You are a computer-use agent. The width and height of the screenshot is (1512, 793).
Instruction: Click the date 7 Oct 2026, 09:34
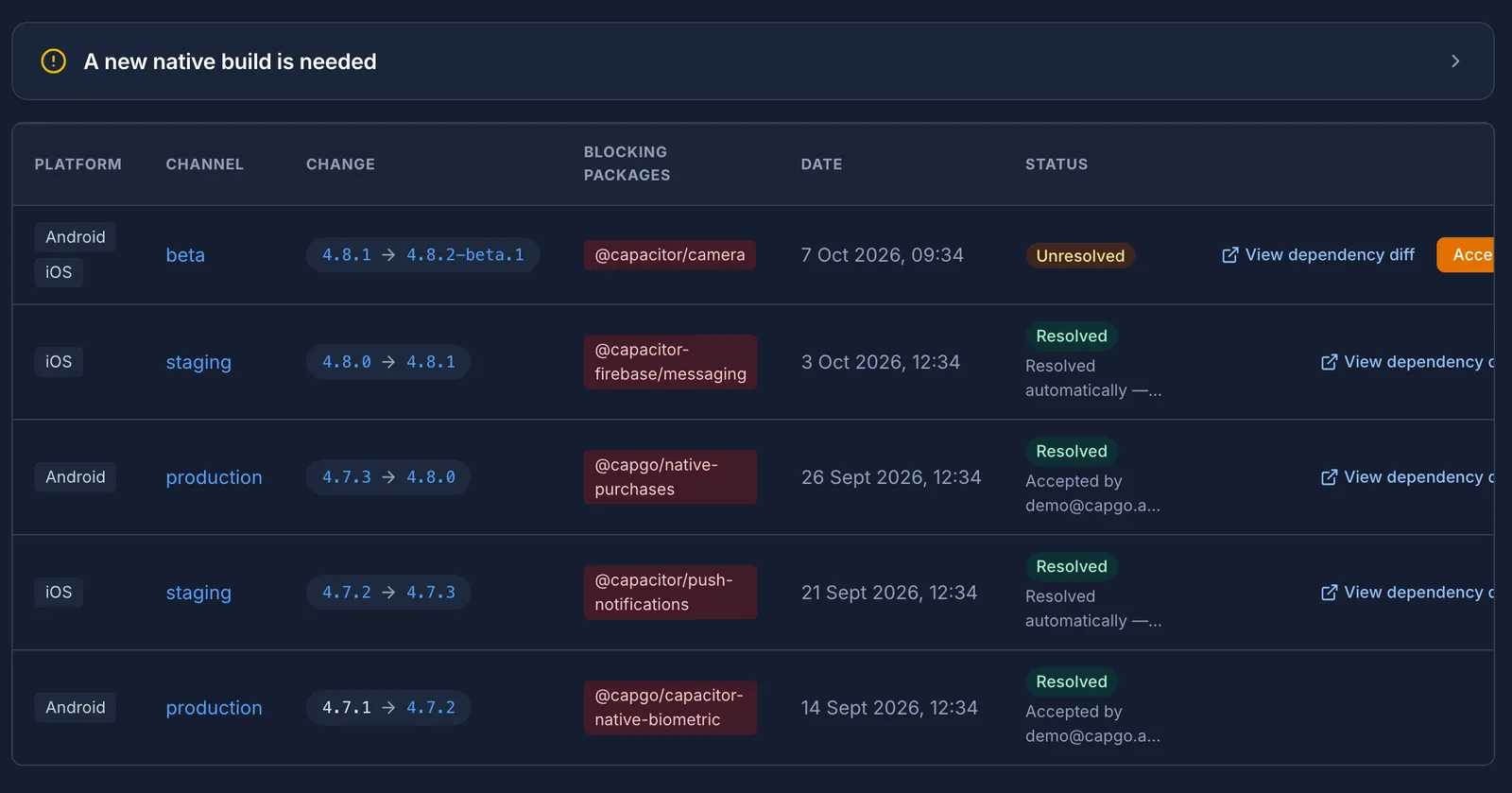tap(883, 255)
